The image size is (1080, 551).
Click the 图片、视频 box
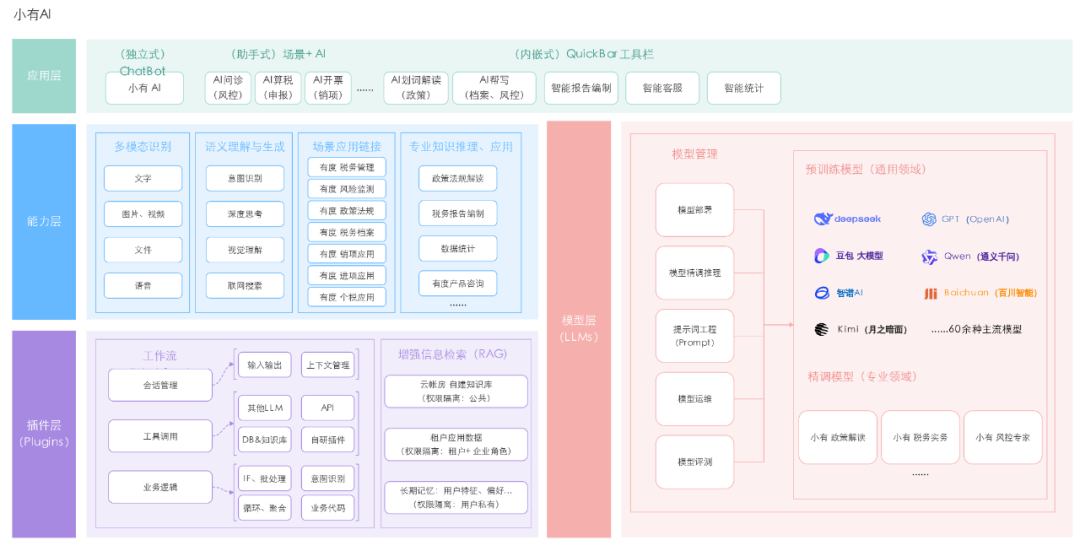pyautogui.click(x=143, y=214)
